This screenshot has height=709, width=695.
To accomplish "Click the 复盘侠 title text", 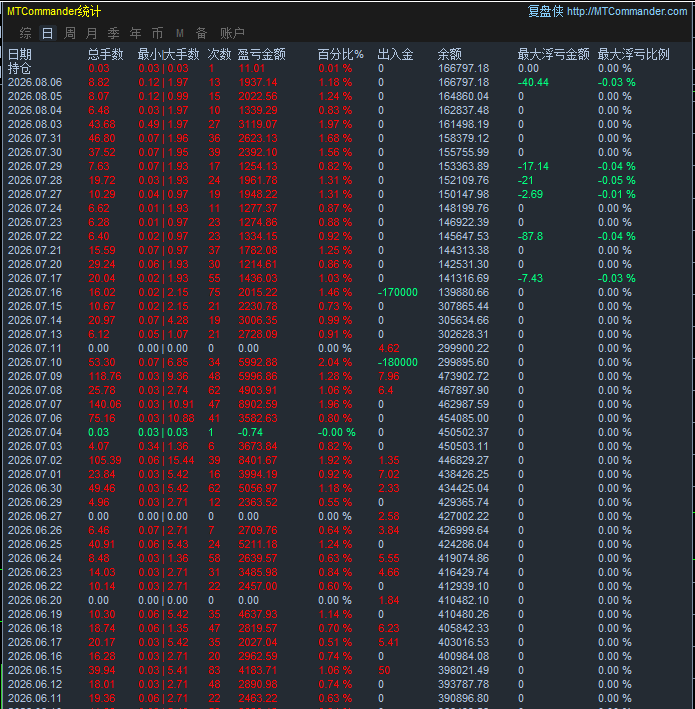I will click(x=546, y=11).
